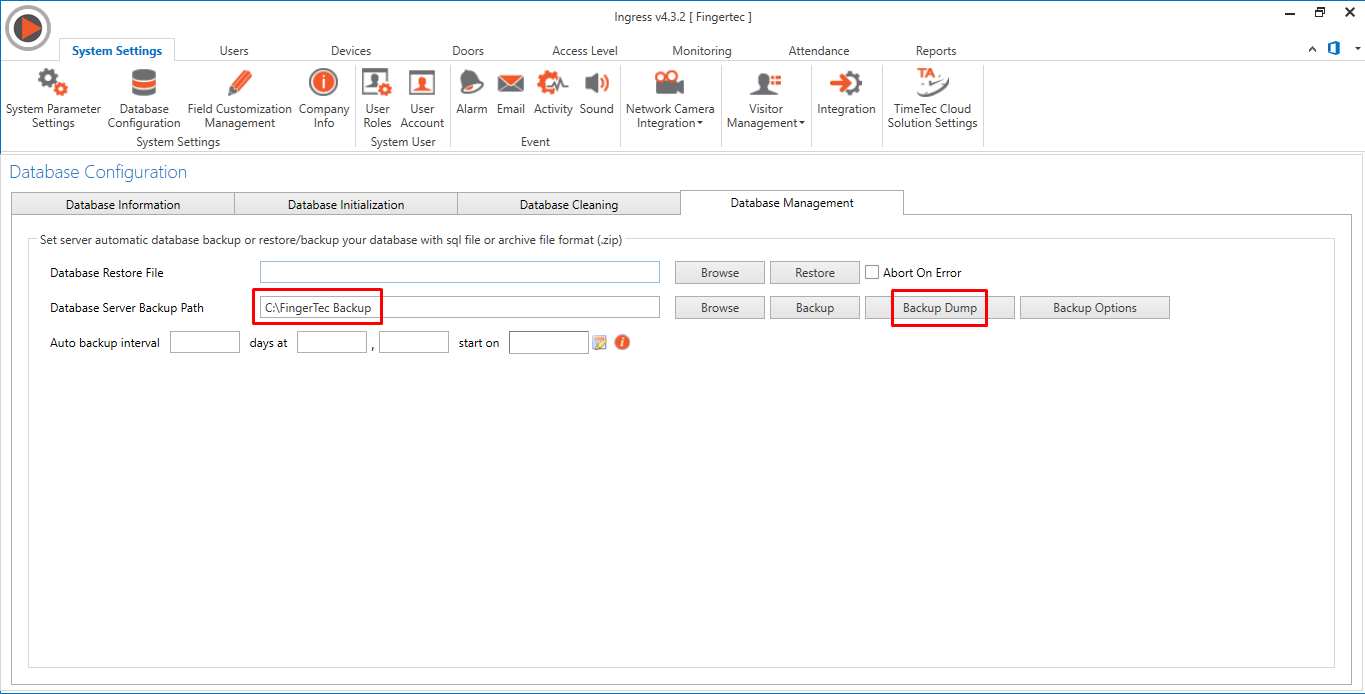The image size is (1365, 694).
Task: Click the Auto backup interval days field
Action: tap(205, 342)
